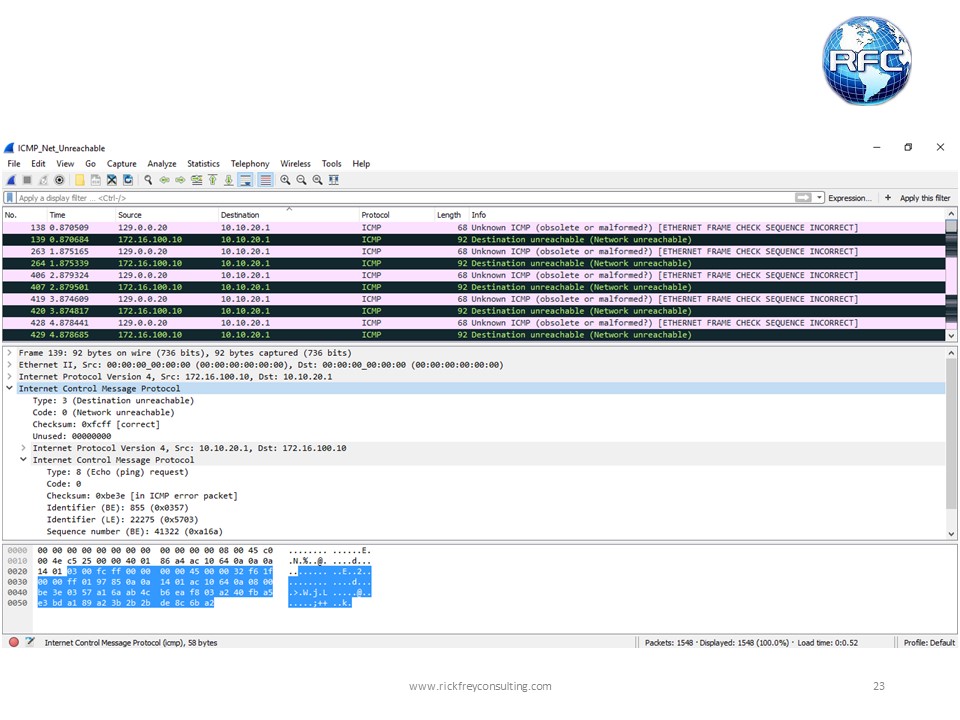Image resolution: width=960 pixels, height=720 pixels.
Task: Open the Edit menu
Action: (39, 164)
